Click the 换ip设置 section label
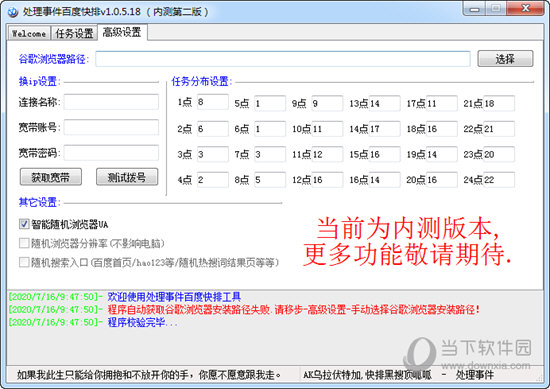This screenshot has width=550, height=389. pyautogui.click(x=39, y=81)
